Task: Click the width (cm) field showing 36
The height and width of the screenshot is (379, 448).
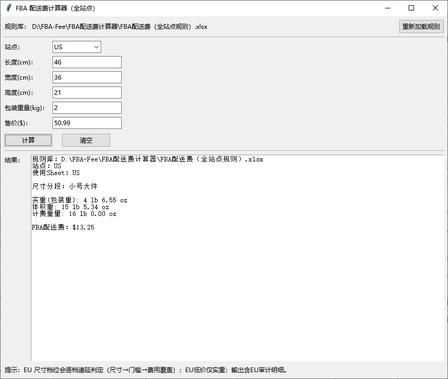Action: pyautogui.click(x=87, y=77)
